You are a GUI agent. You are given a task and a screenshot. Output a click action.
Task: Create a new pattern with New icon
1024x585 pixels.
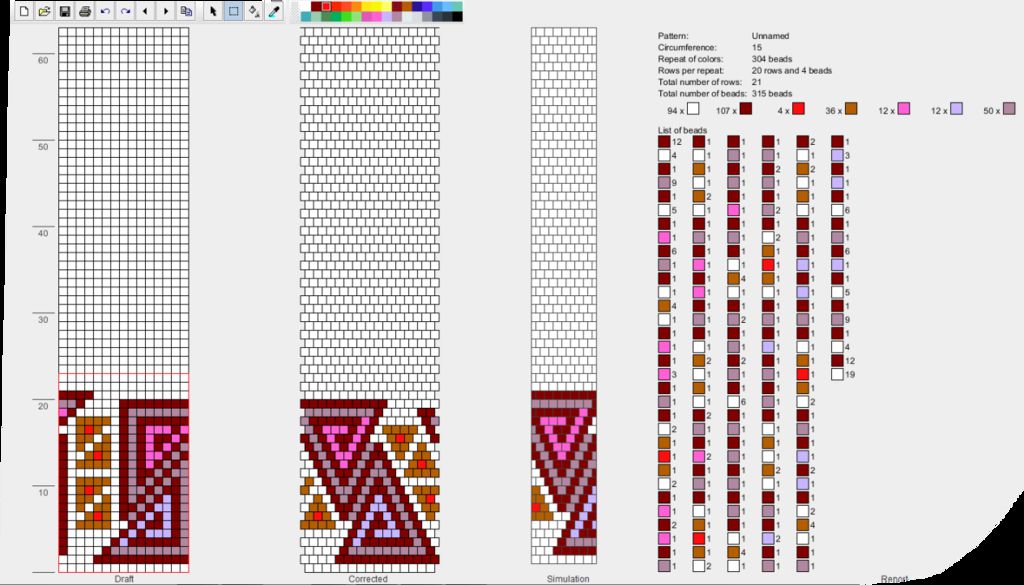pyautogui.click(x=24, y=12)
